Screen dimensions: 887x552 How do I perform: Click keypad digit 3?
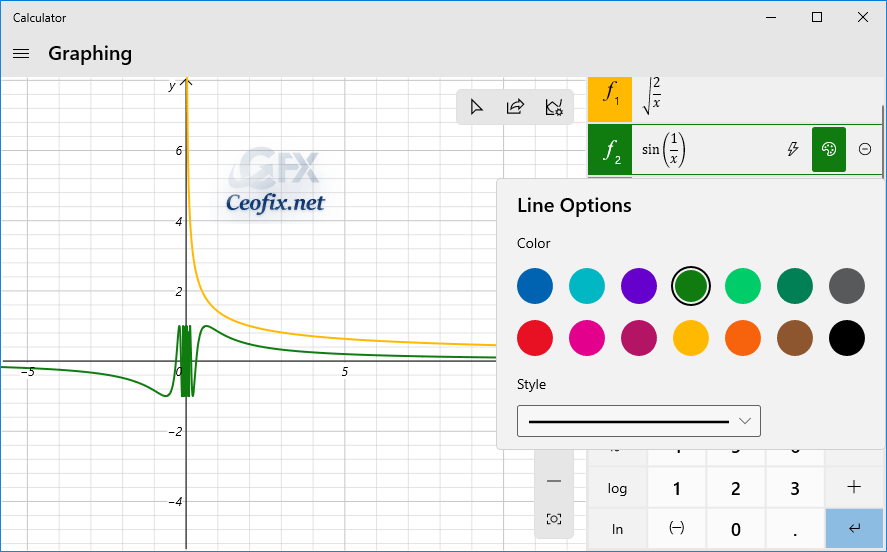click(795, 488)
